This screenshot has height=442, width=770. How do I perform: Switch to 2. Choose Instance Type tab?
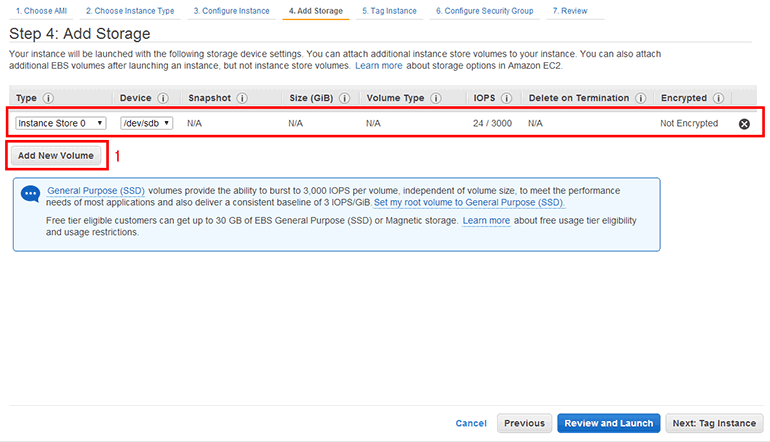tap(131, 11)
